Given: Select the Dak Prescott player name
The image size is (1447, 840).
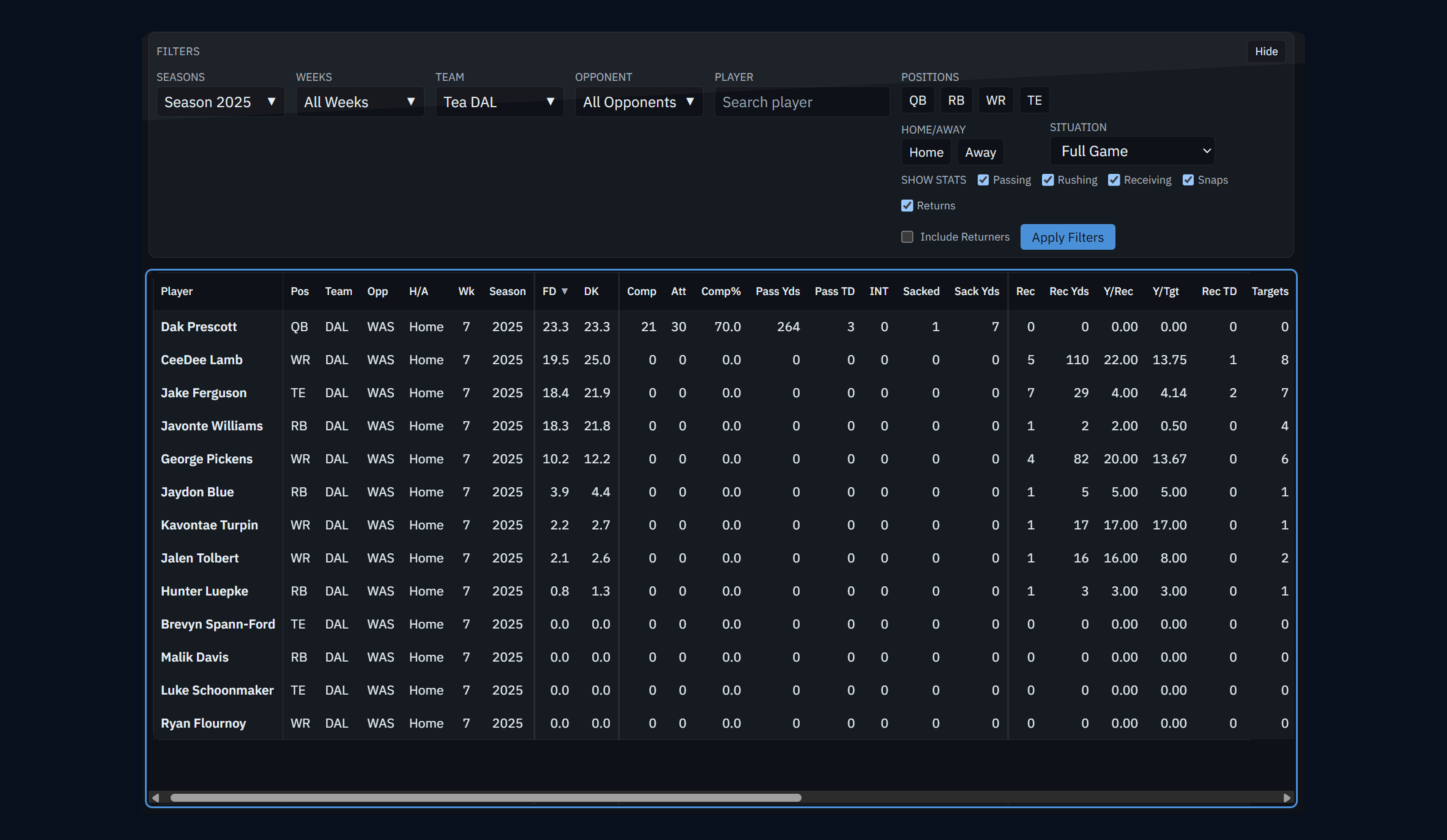Looking at the screenshot, I should coord(199,327).
